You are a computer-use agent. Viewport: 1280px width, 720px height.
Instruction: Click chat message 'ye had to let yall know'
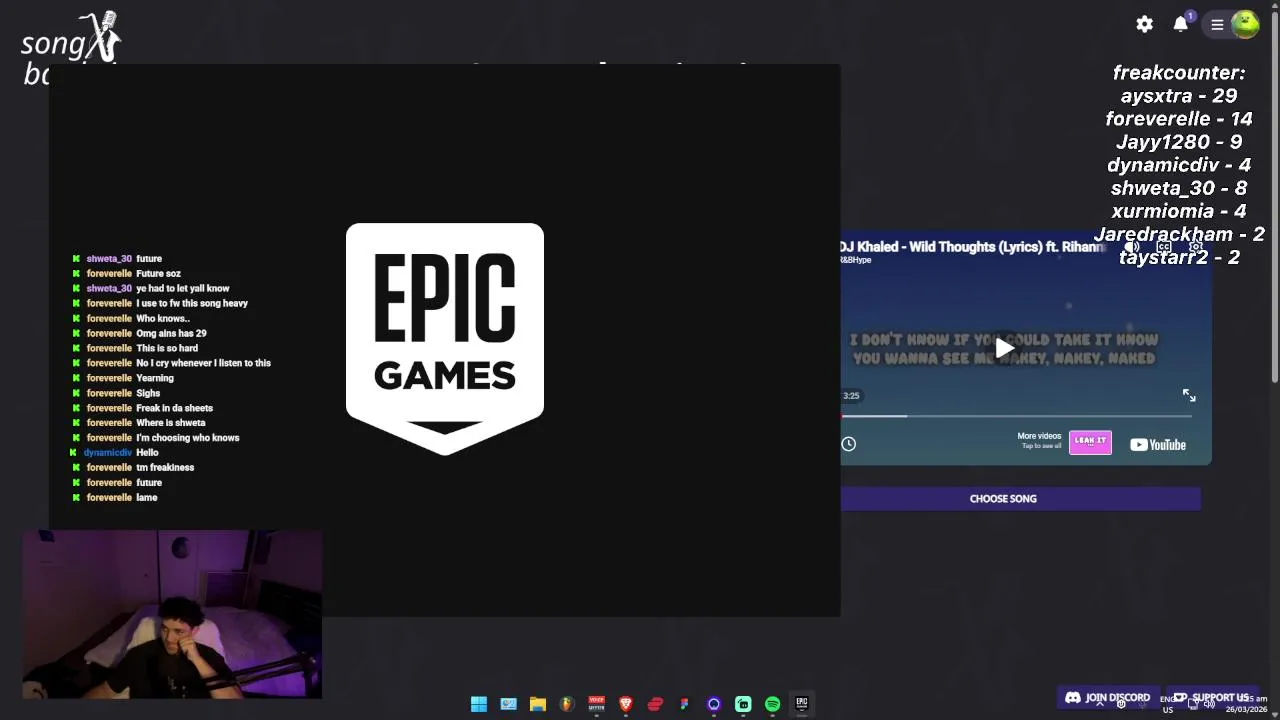150,288
